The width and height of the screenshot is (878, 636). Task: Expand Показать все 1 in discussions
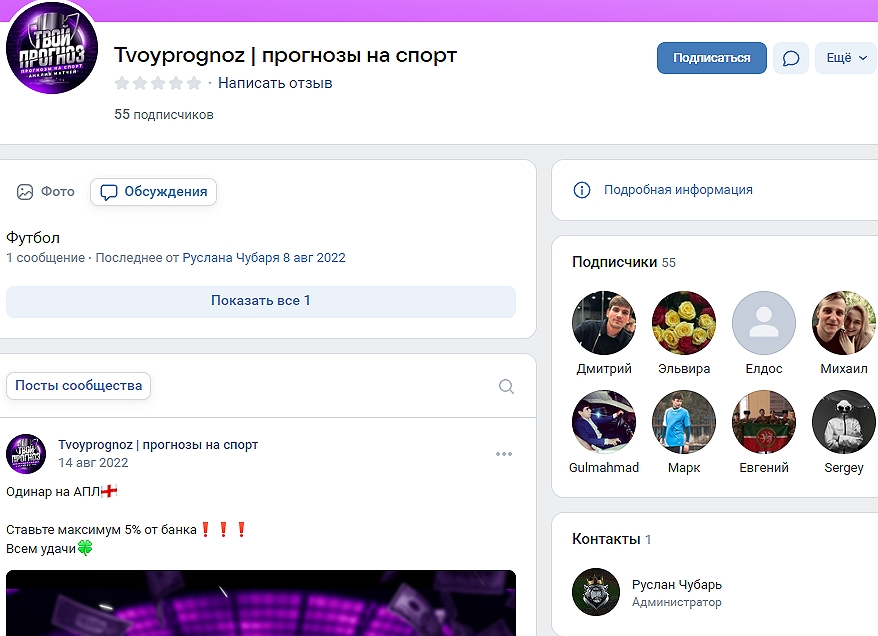[x=260, y=301]
